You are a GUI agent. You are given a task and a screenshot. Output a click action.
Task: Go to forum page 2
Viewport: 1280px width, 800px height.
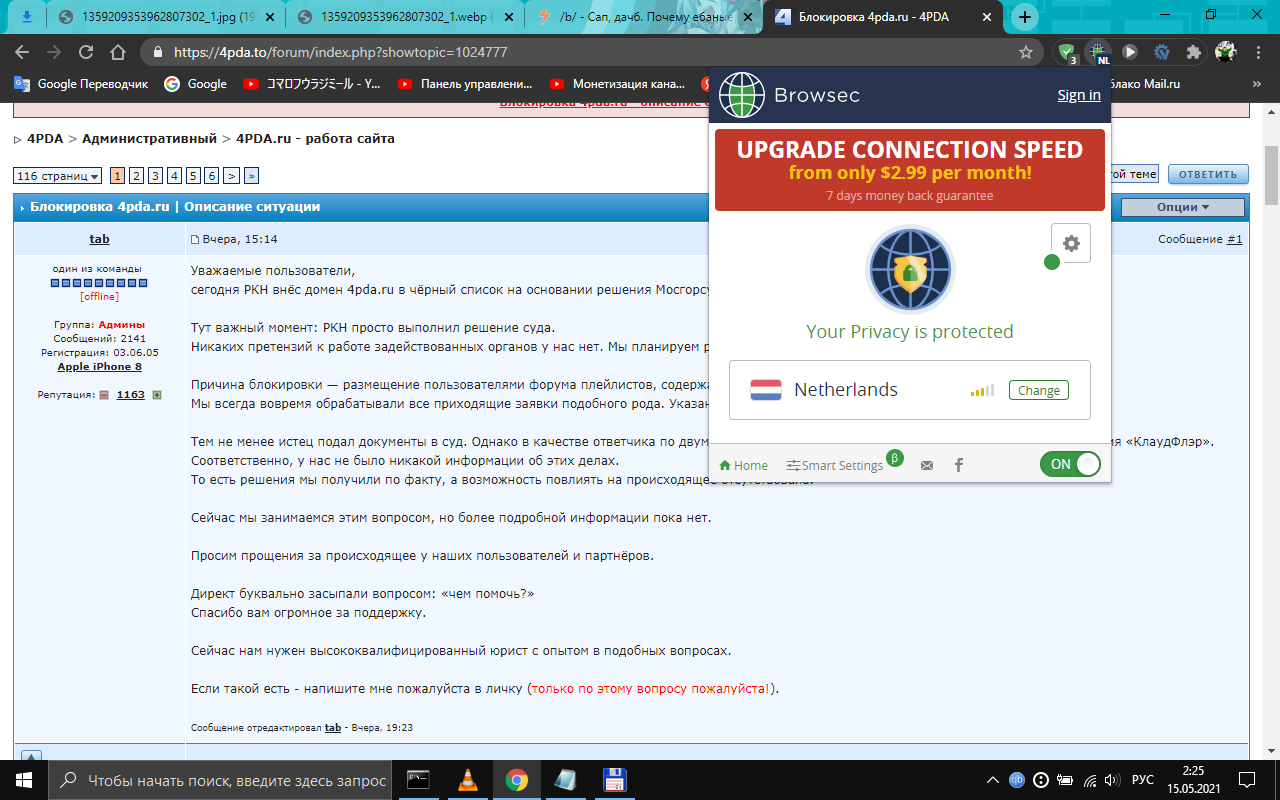point(136,176)
